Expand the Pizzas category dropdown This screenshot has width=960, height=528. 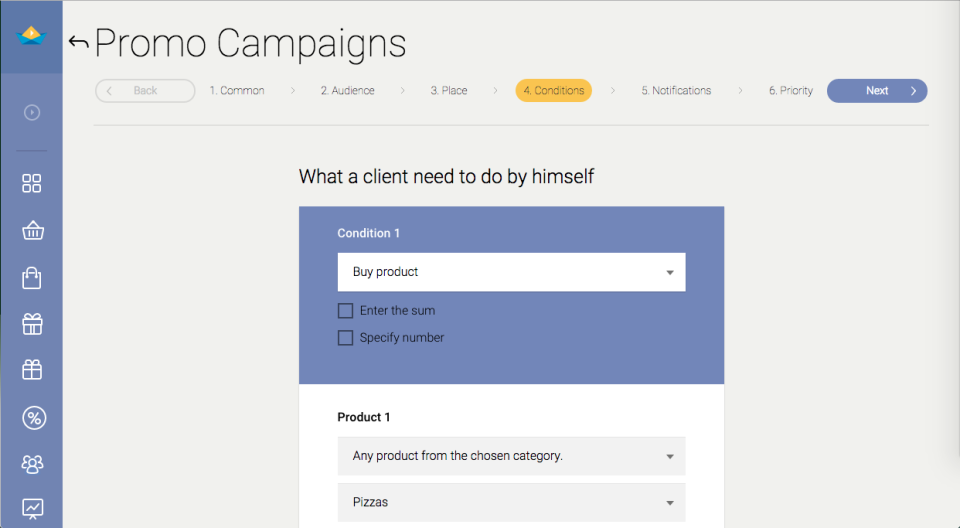(x=511, y=502)
